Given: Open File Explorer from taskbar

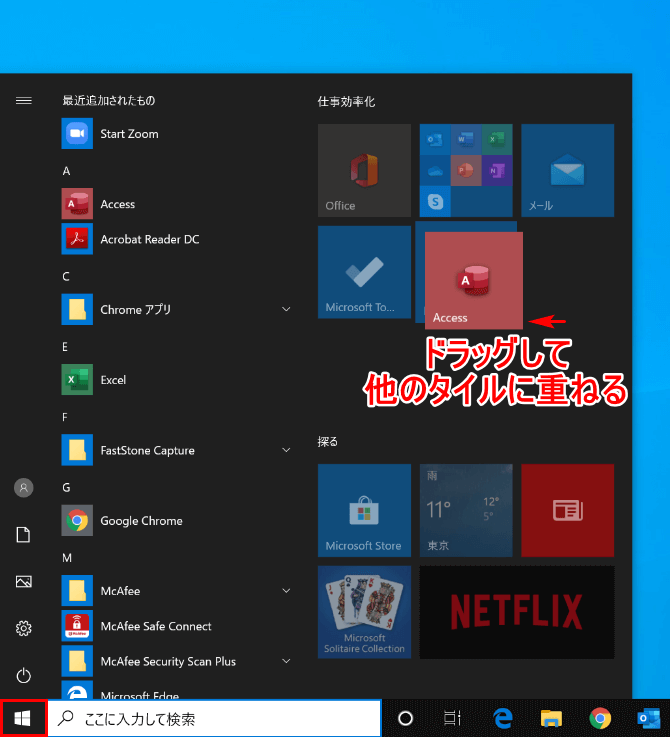Looking at the screenshot, I should point(551,718).
